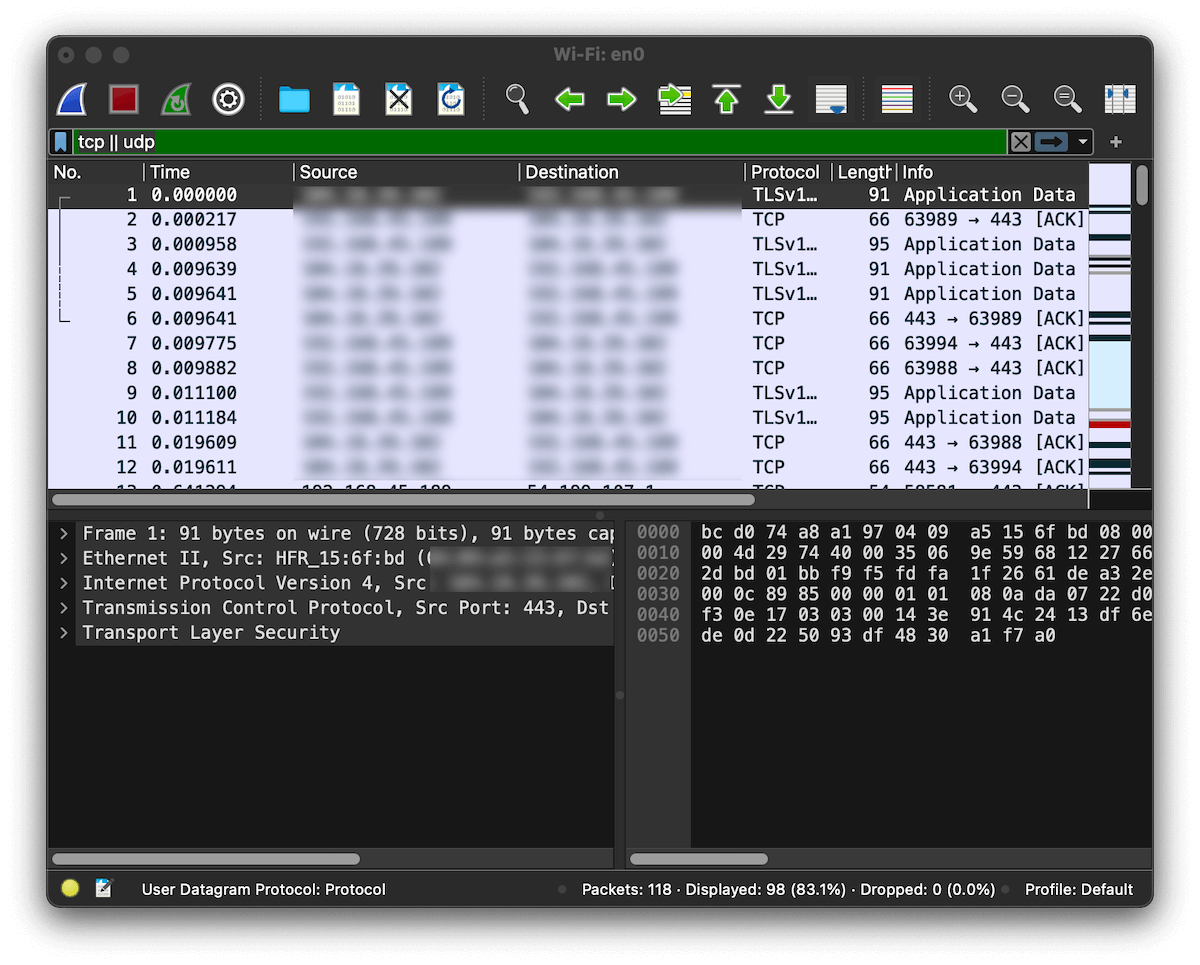Go back in packet history
Image resolution: width=1200 pixels, height=965 pixels.
[x=570, y=99]
